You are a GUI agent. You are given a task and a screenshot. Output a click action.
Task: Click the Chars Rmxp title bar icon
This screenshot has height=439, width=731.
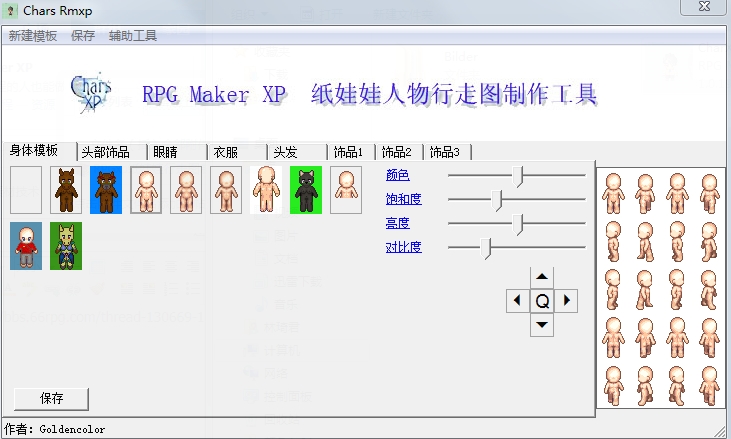(x=10, y=11)
